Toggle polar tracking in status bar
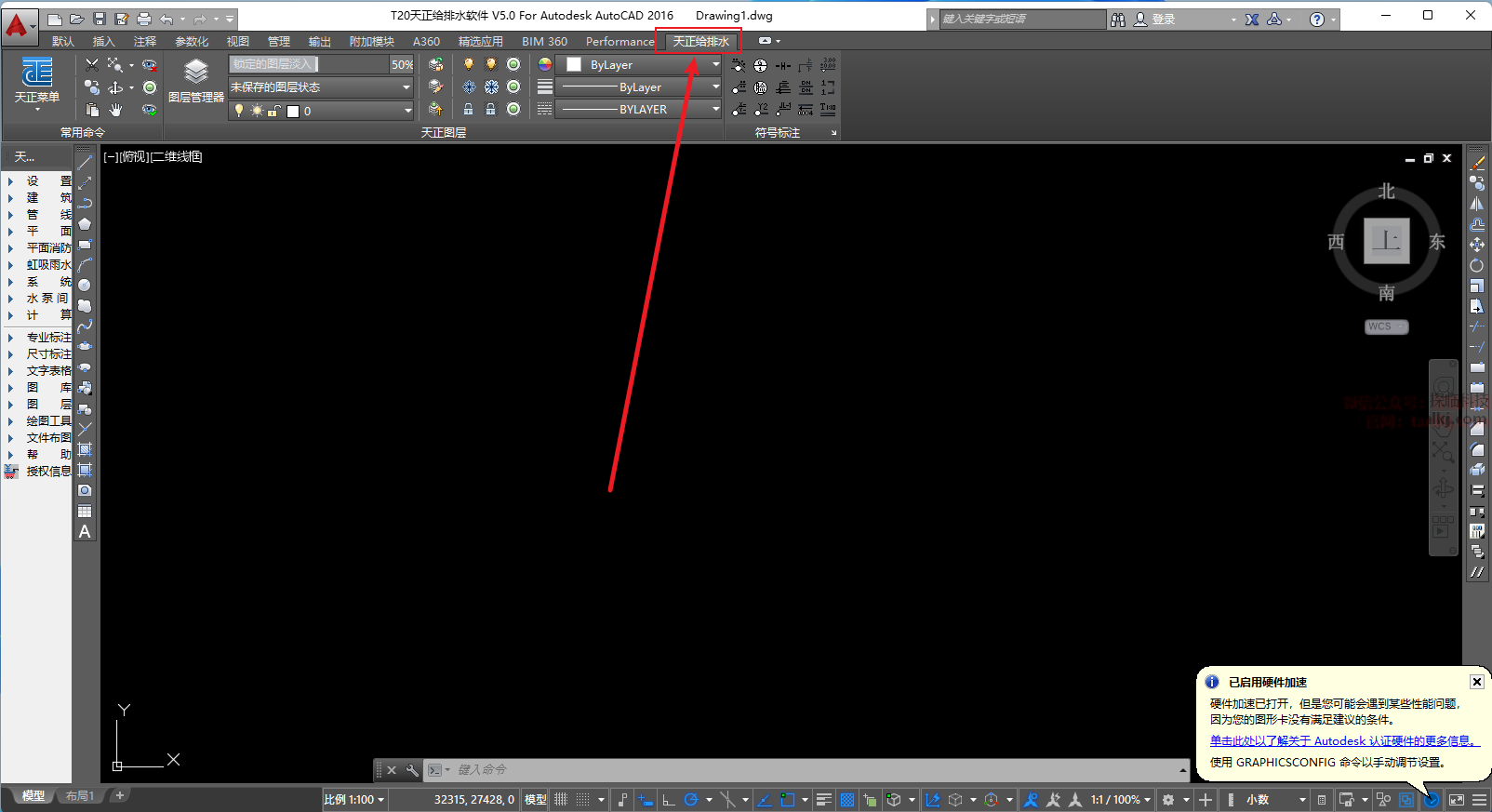 691,799
